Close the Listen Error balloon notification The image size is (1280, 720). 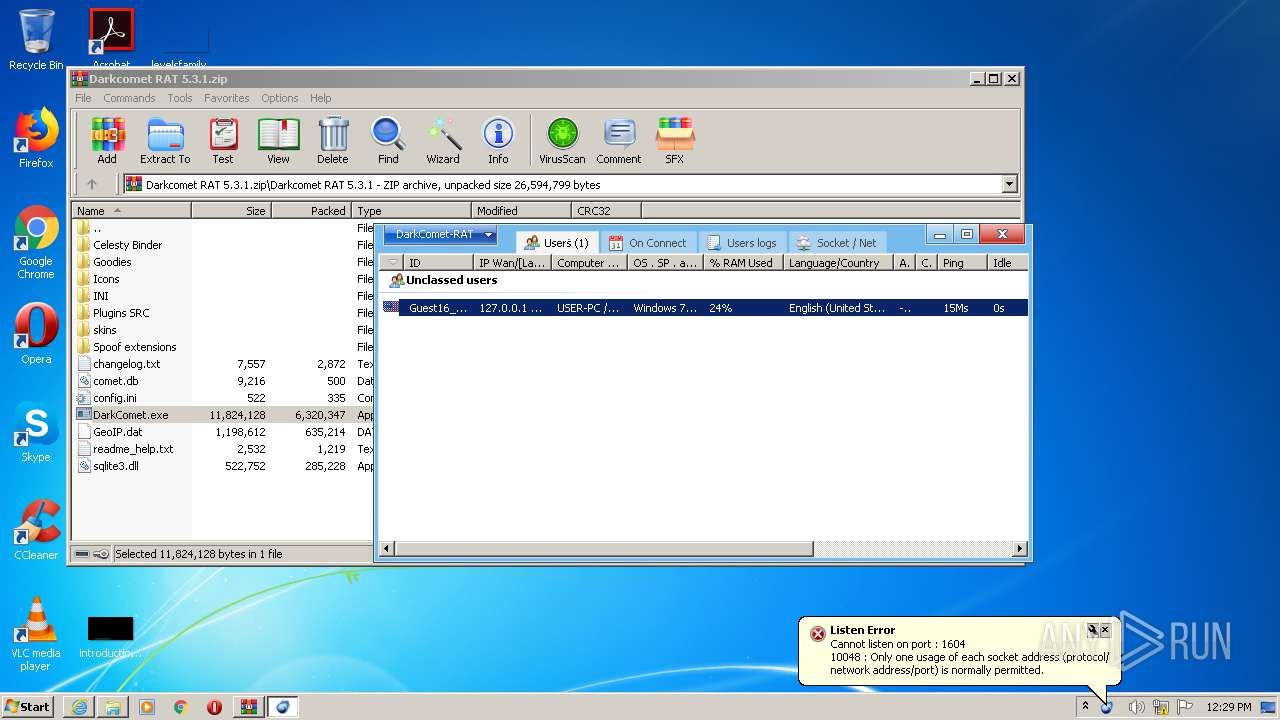(x=1105, y=630)
